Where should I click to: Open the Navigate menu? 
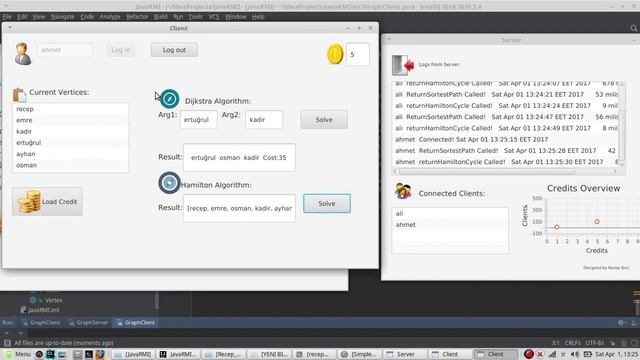62,17
